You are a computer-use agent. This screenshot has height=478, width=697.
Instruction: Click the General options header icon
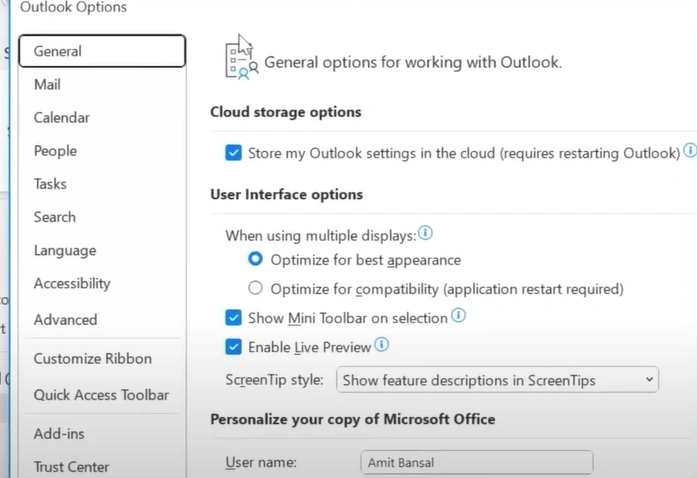point(241,61)
